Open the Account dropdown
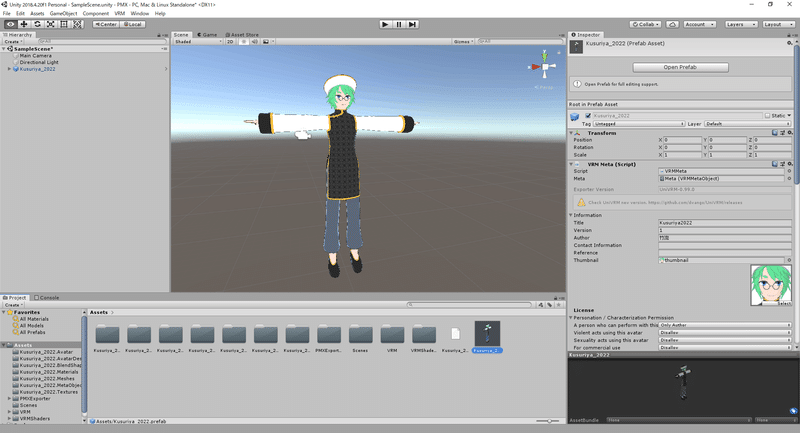 tap(699, 24)
